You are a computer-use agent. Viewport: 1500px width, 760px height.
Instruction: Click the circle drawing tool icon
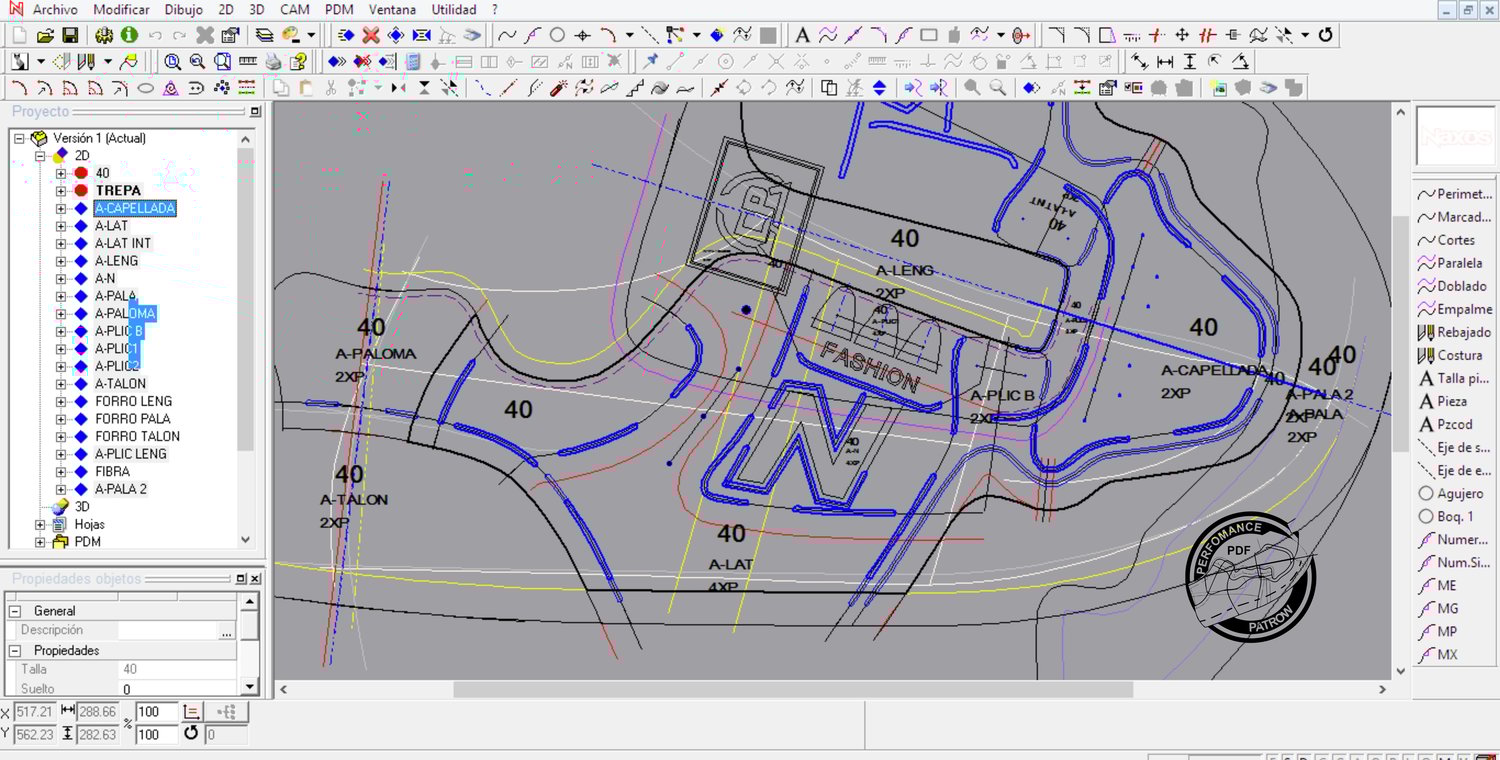(557, 35)
